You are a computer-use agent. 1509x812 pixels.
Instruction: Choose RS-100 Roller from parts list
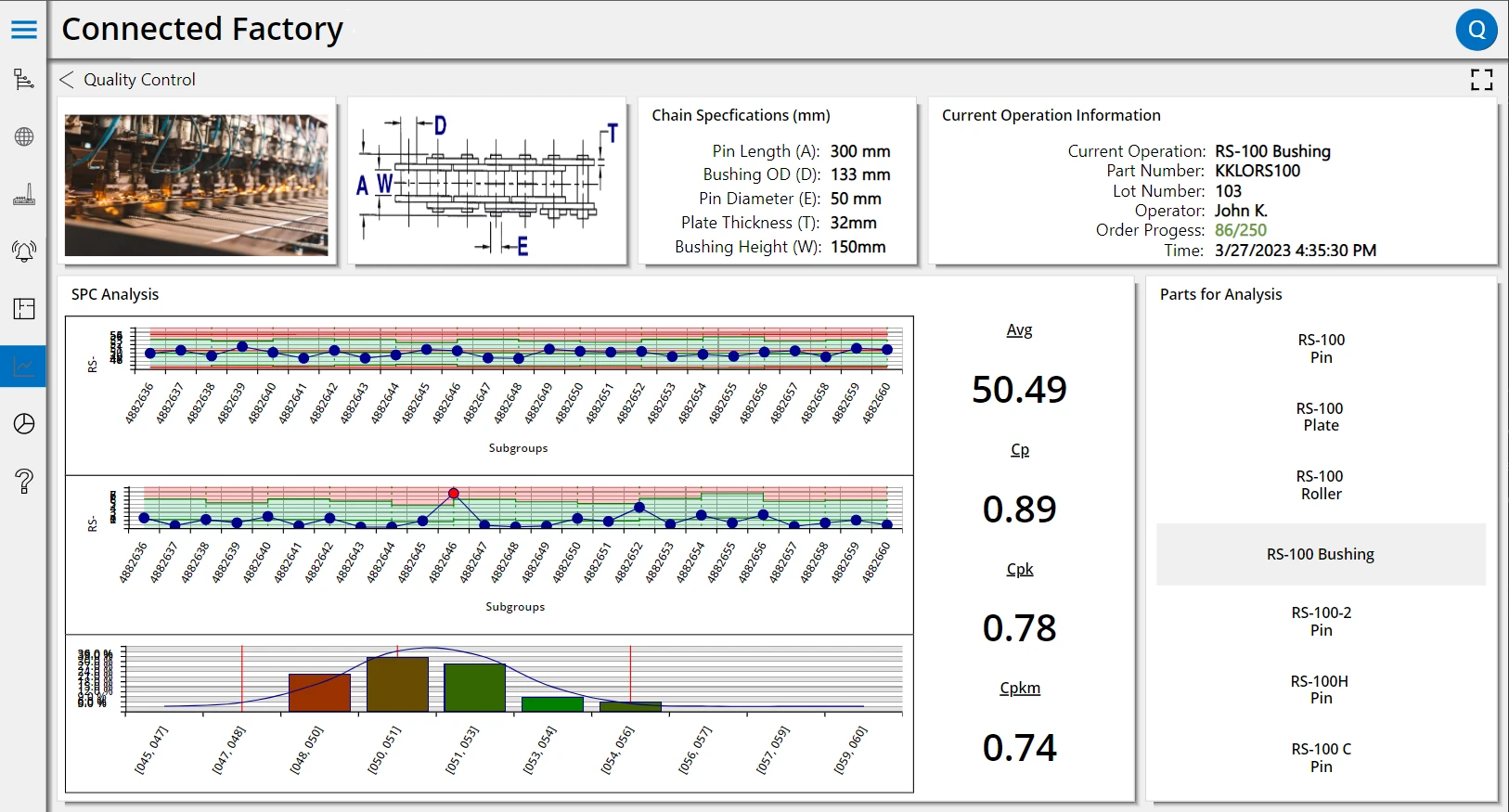1321,485
